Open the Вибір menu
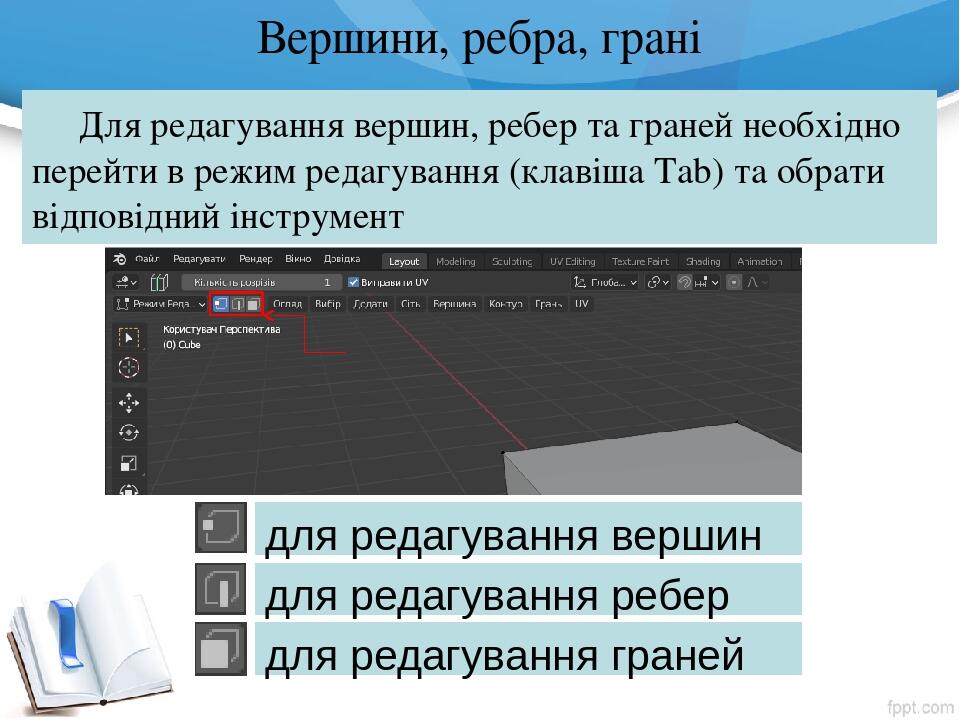The width and height of the screenshot is (960, 720). 328,304
